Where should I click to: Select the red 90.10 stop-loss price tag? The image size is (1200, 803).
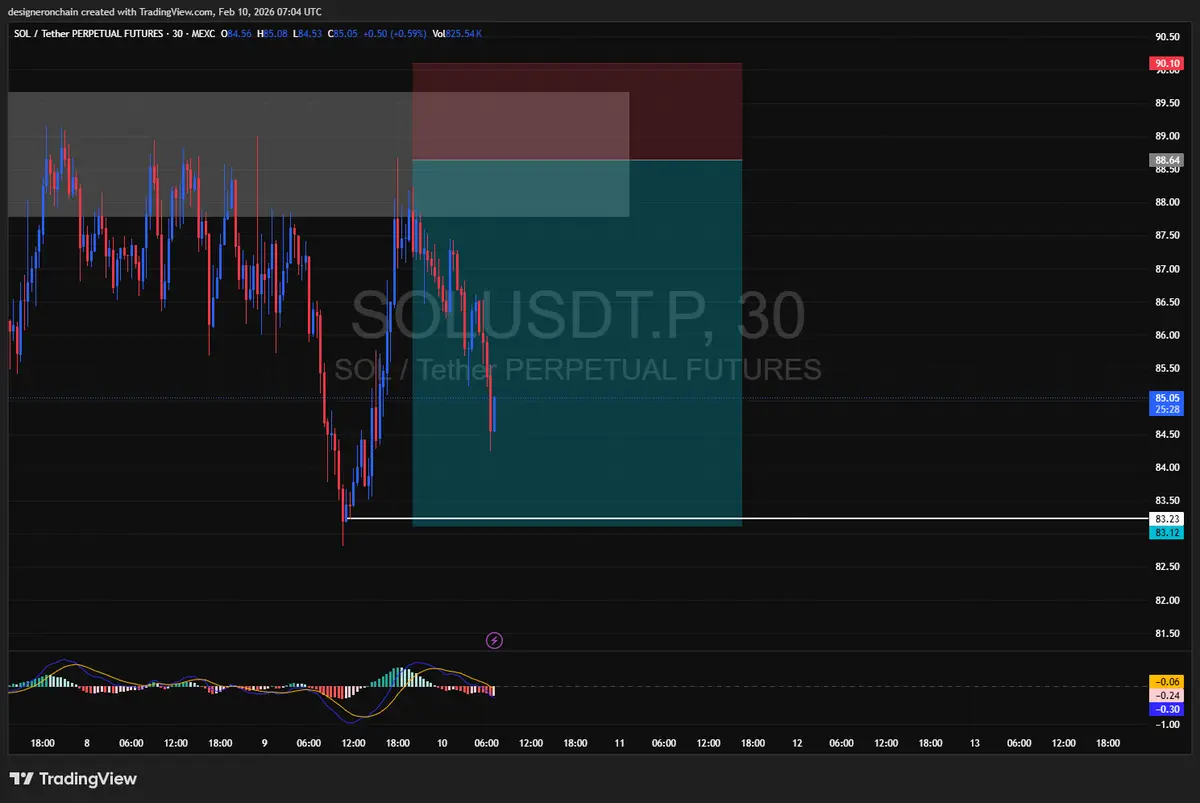[x=1167, y=62]
